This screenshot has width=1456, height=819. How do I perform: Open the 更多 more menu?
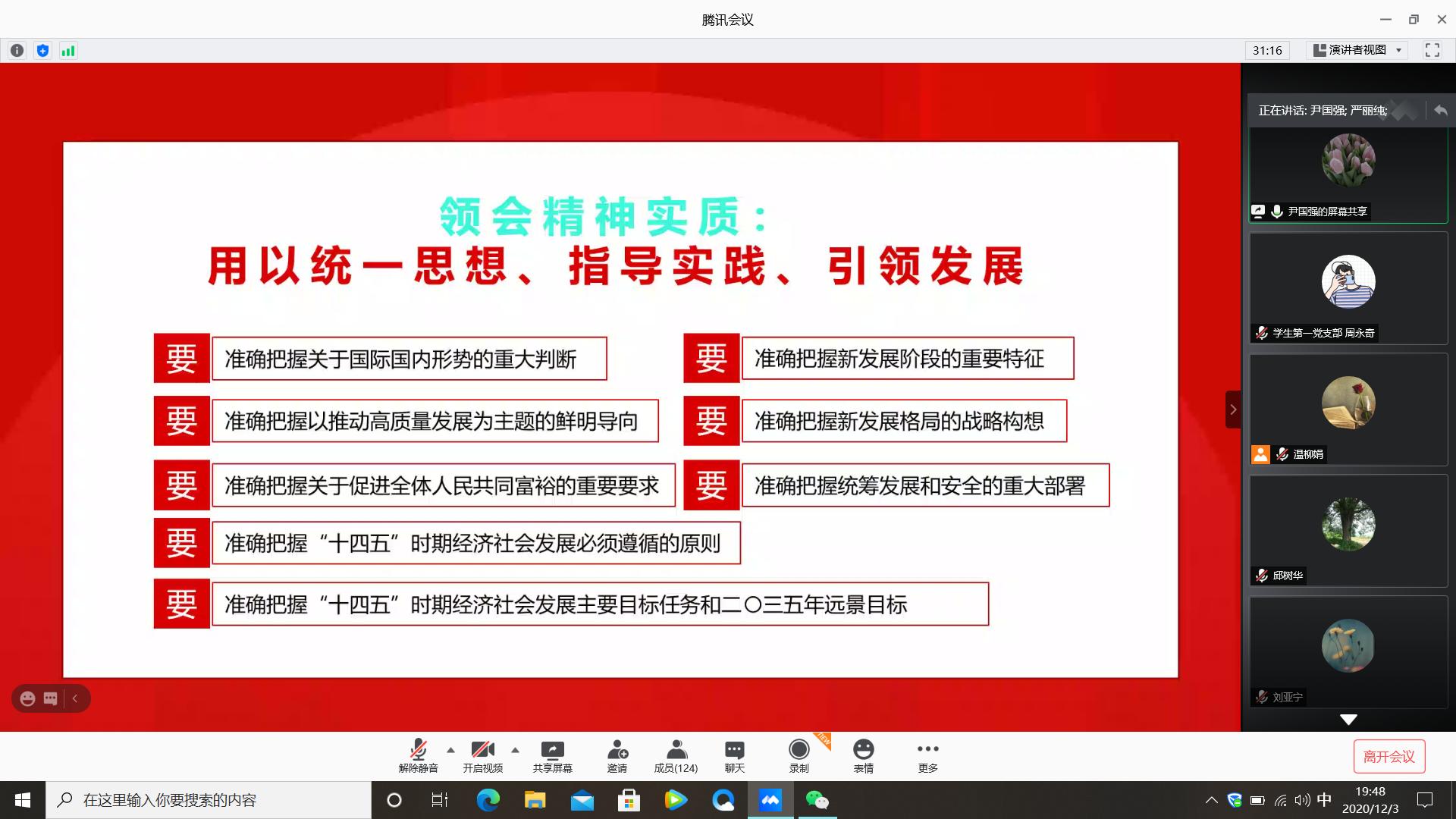tap(927, 756)
